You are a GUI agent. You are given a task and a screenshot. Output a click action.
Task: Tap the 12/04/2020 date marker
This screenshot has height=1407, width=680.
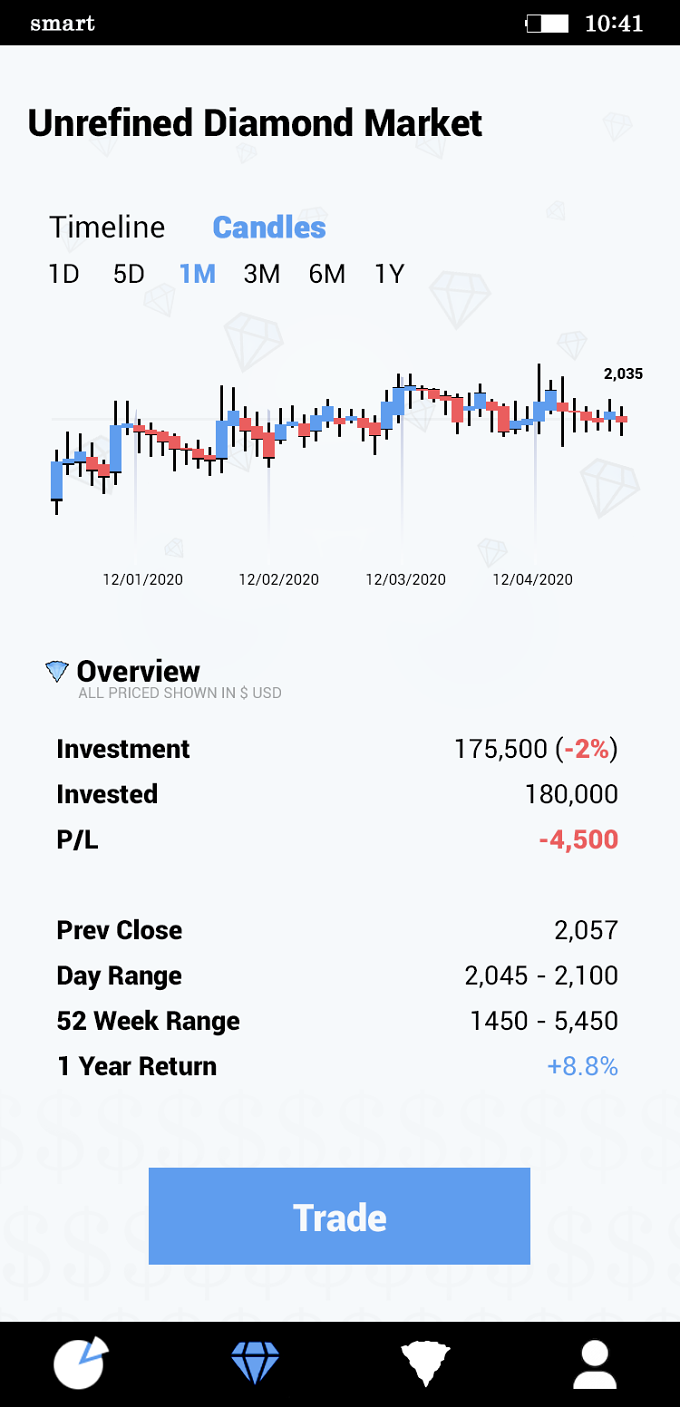pos(533,580)
